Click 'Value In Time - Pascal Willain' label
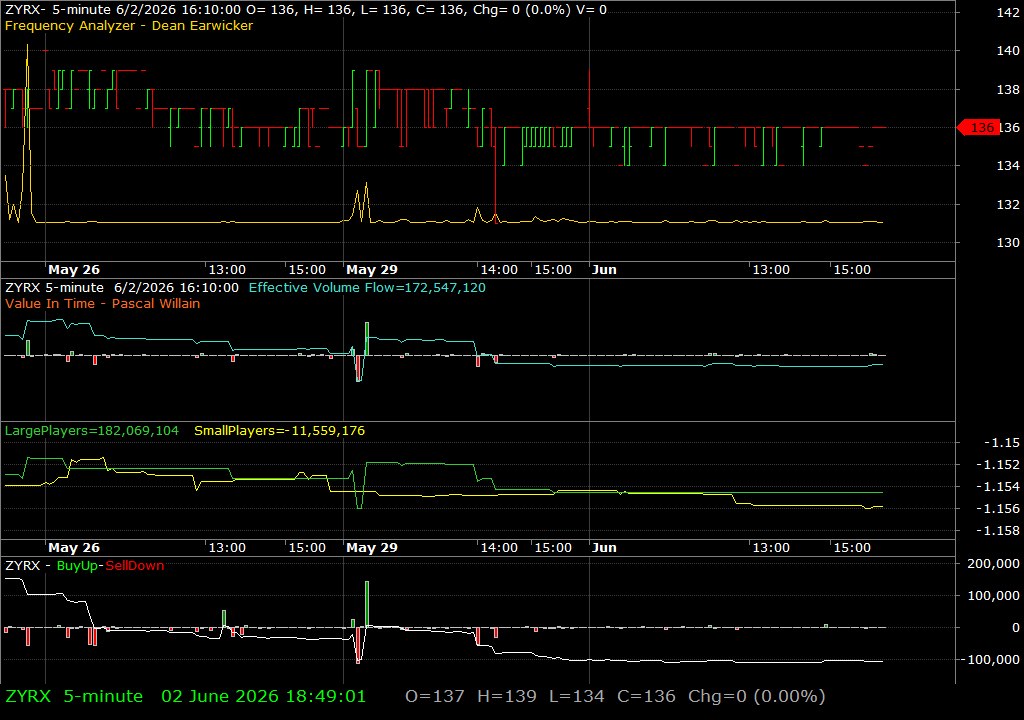The image size is (1024, 720). (103, 303)
